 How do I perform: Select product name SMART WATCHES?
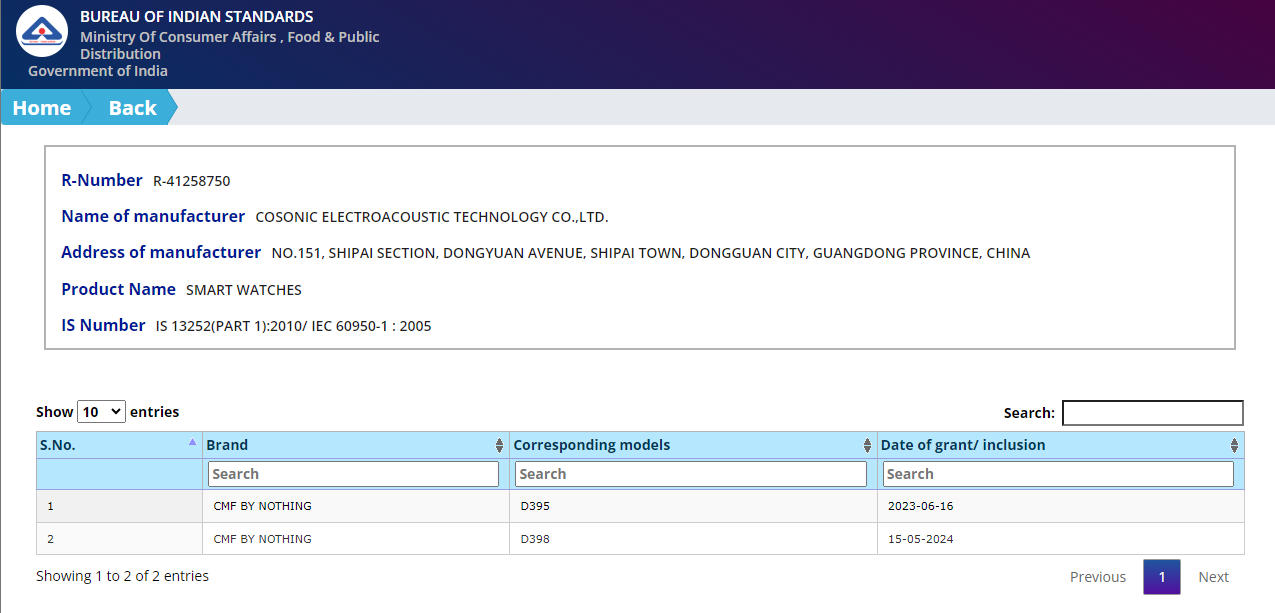[244, 291]
